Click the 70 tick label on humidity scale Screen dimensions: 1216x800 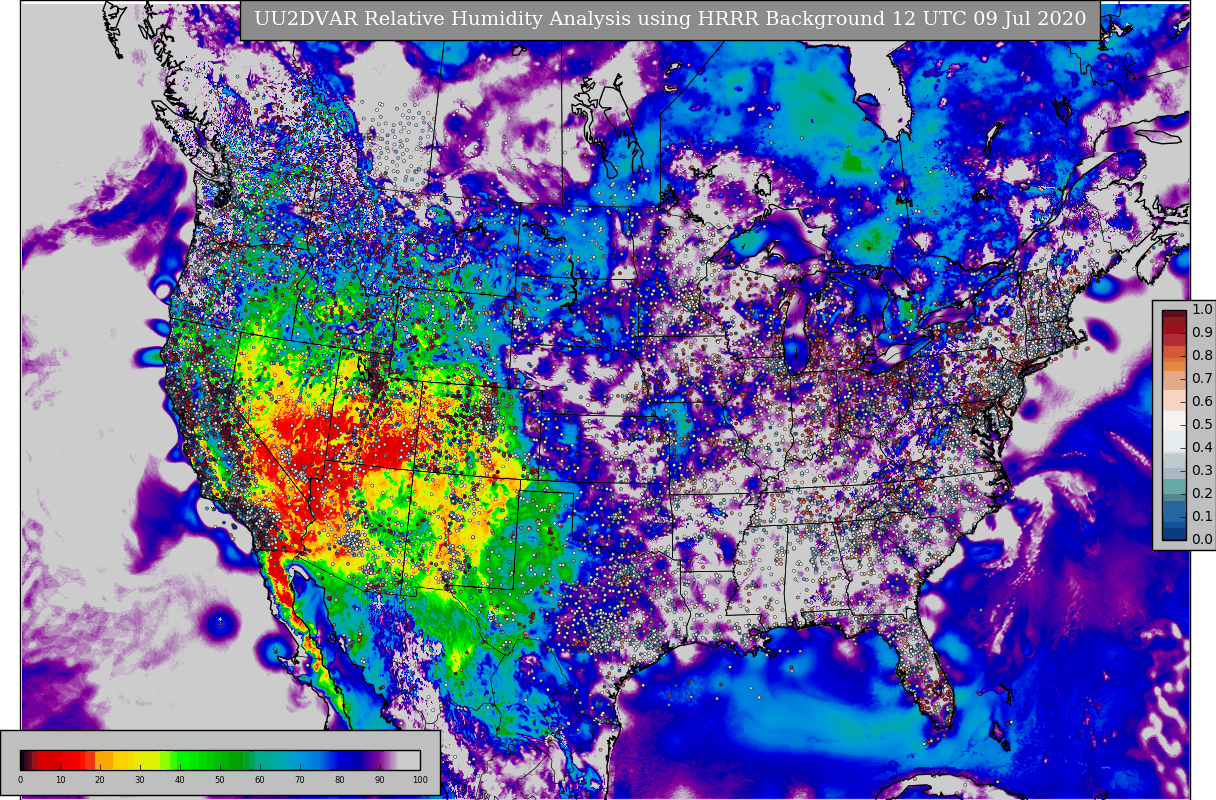(300, 780)
